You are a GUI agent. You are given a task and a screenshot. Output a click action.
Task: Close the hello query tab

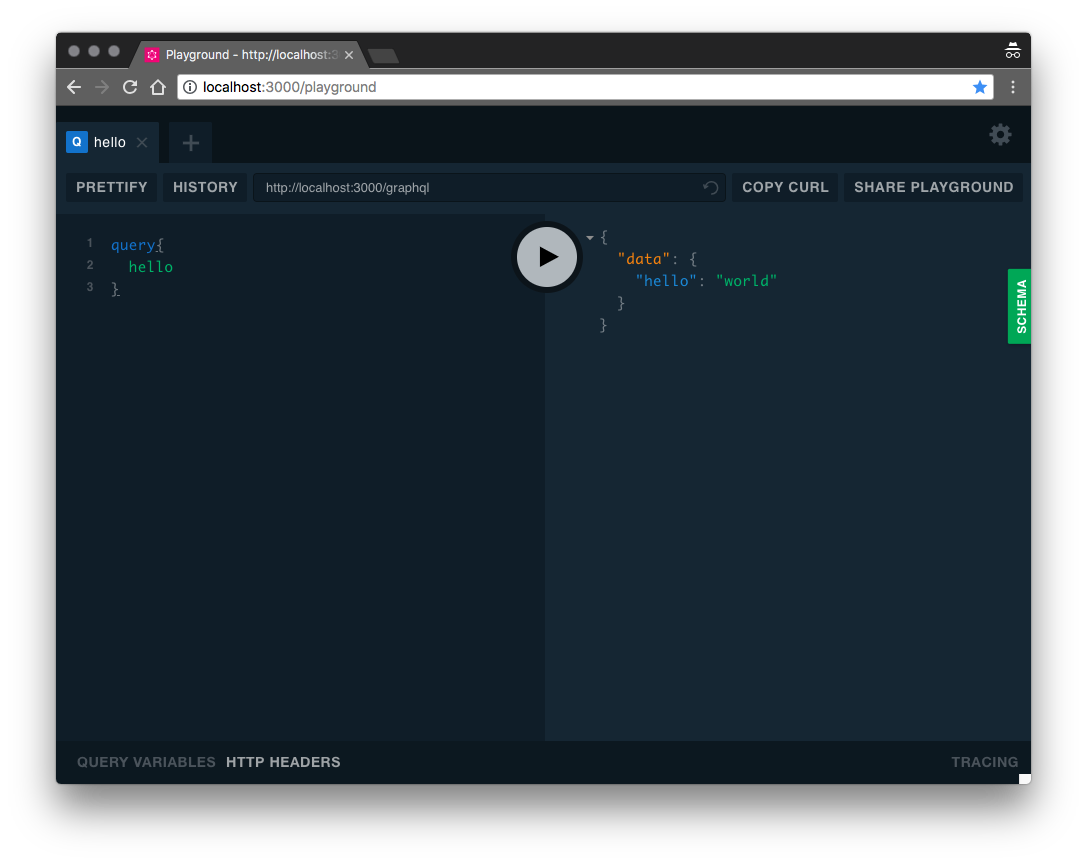(142, 142)
